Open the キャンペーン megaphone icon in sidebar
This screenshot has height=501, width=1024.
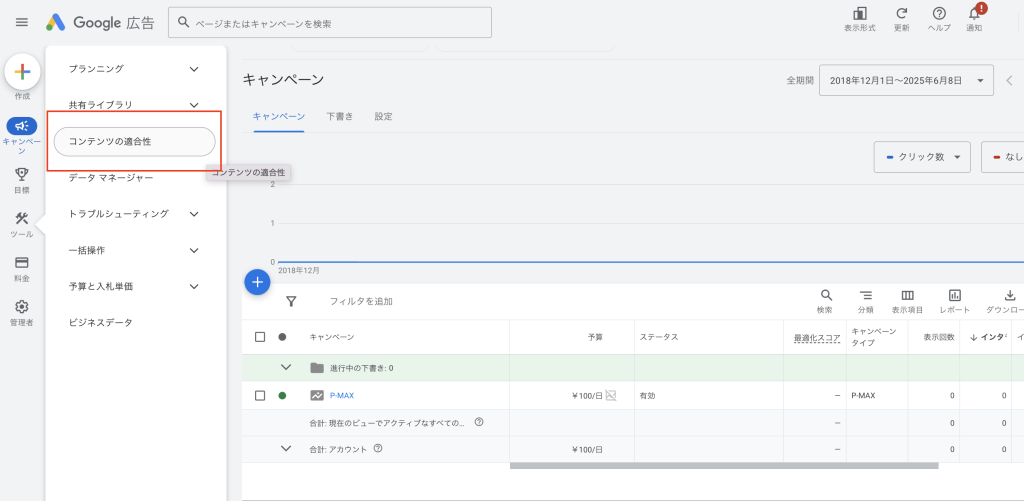(22, 126)
